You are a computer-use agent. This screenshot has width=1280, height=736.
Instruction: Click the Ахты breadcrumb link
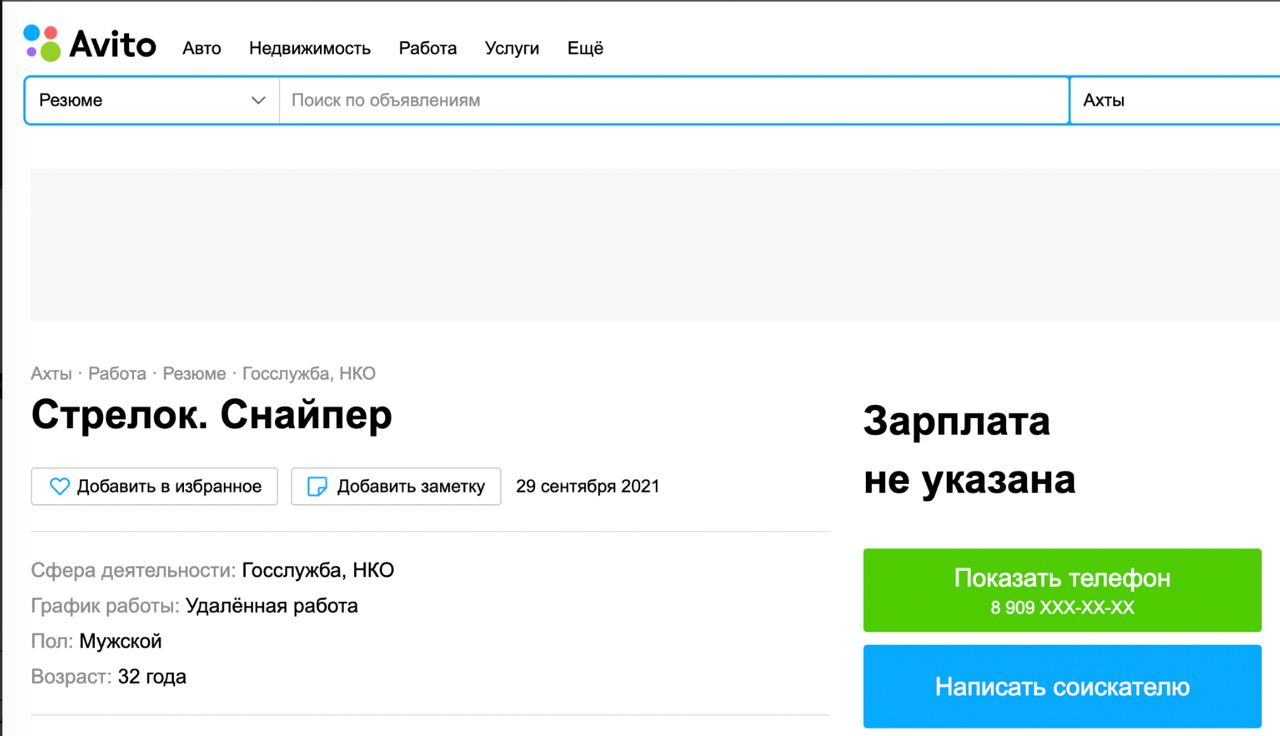tap(51, 374)
